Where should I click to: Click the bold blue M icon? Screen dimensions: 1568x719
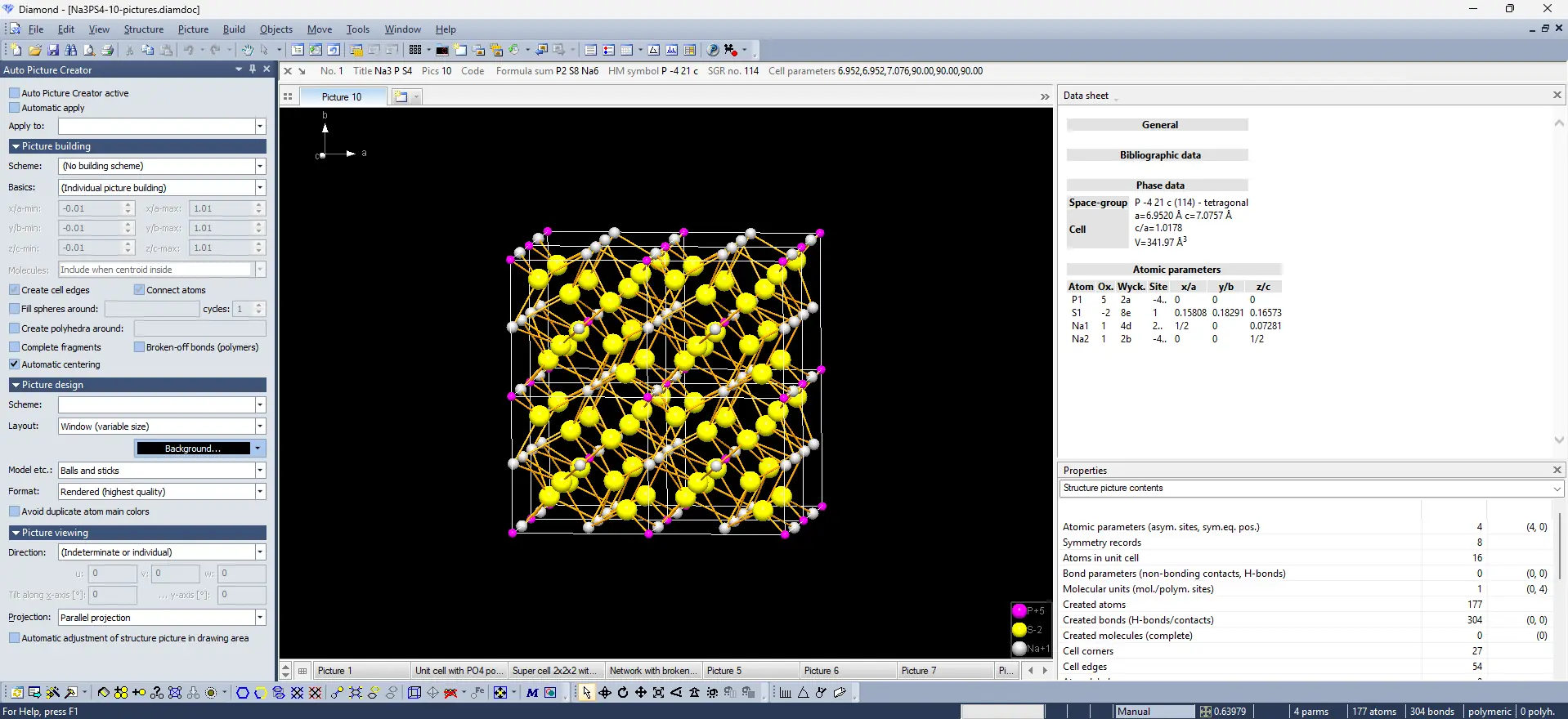532,692
